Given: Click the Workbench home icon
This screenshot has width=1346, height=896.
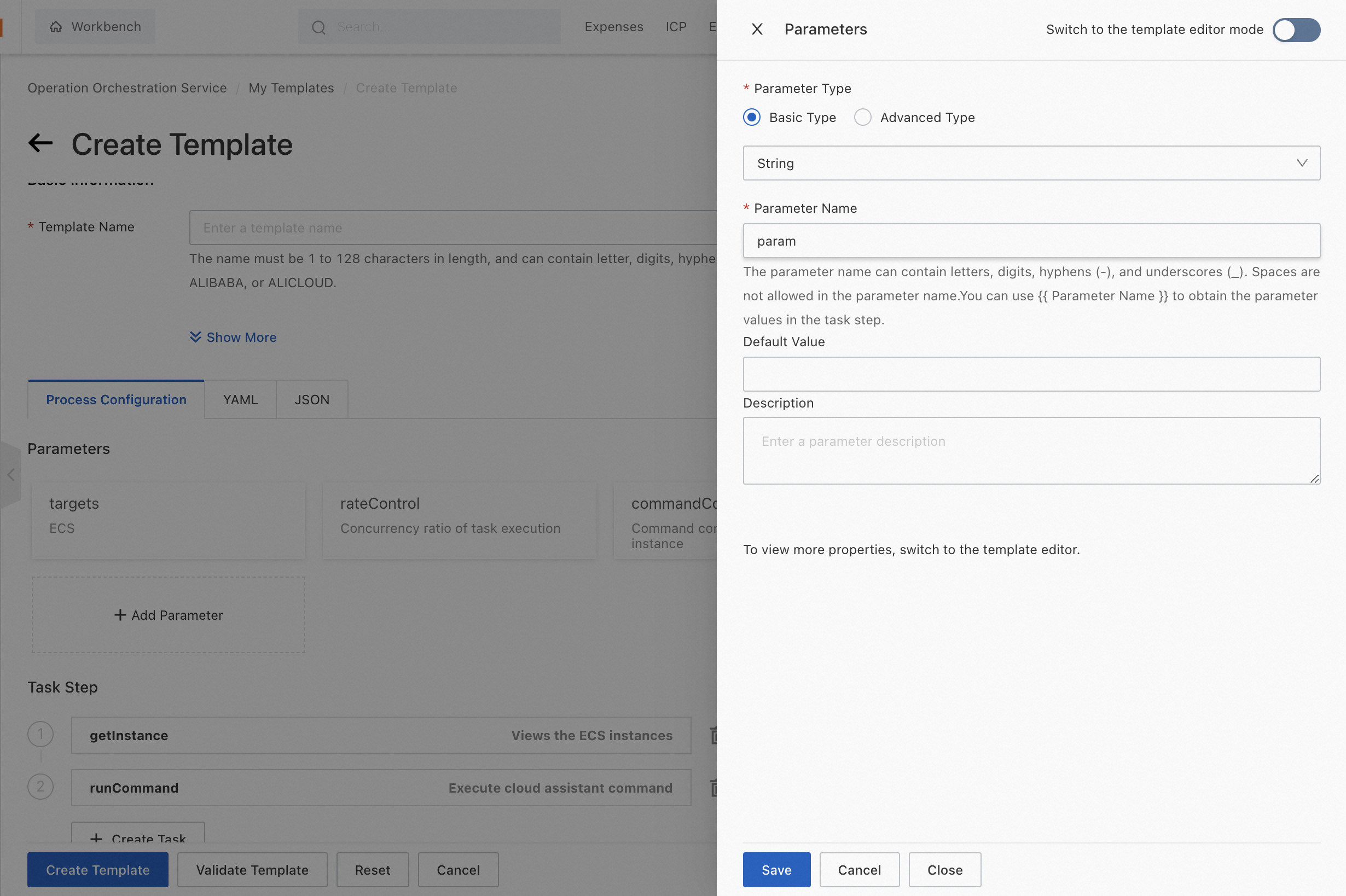Looking at the screenshot, I should [55, 27].
